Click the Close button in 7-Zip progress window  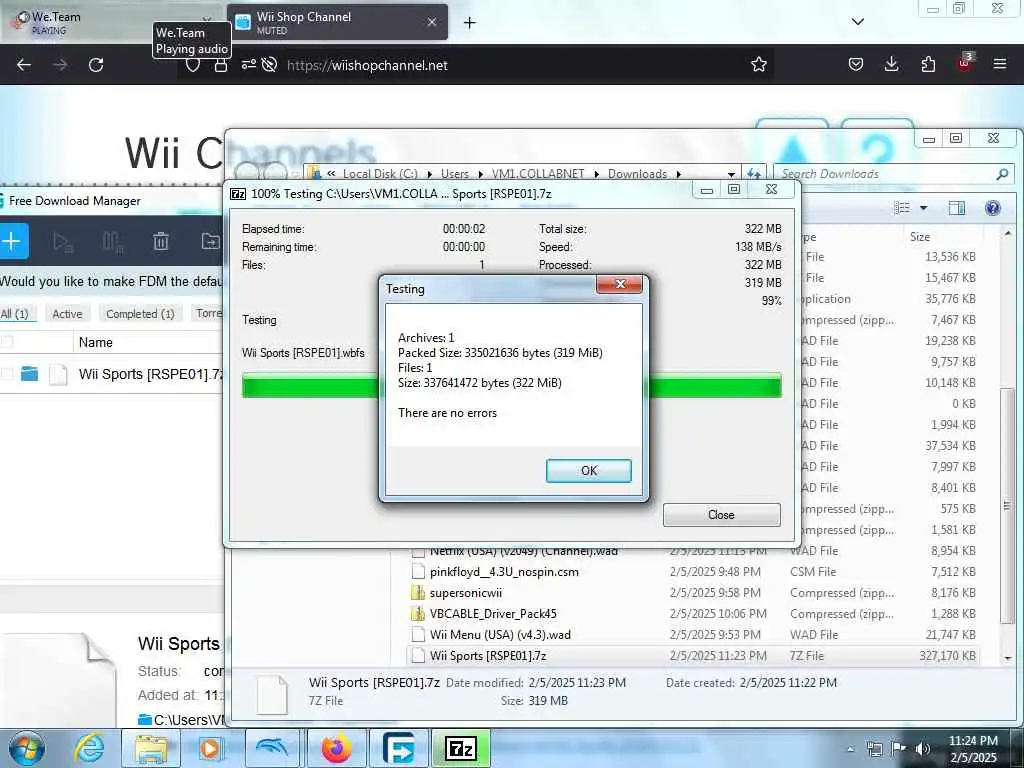(721, 515)
